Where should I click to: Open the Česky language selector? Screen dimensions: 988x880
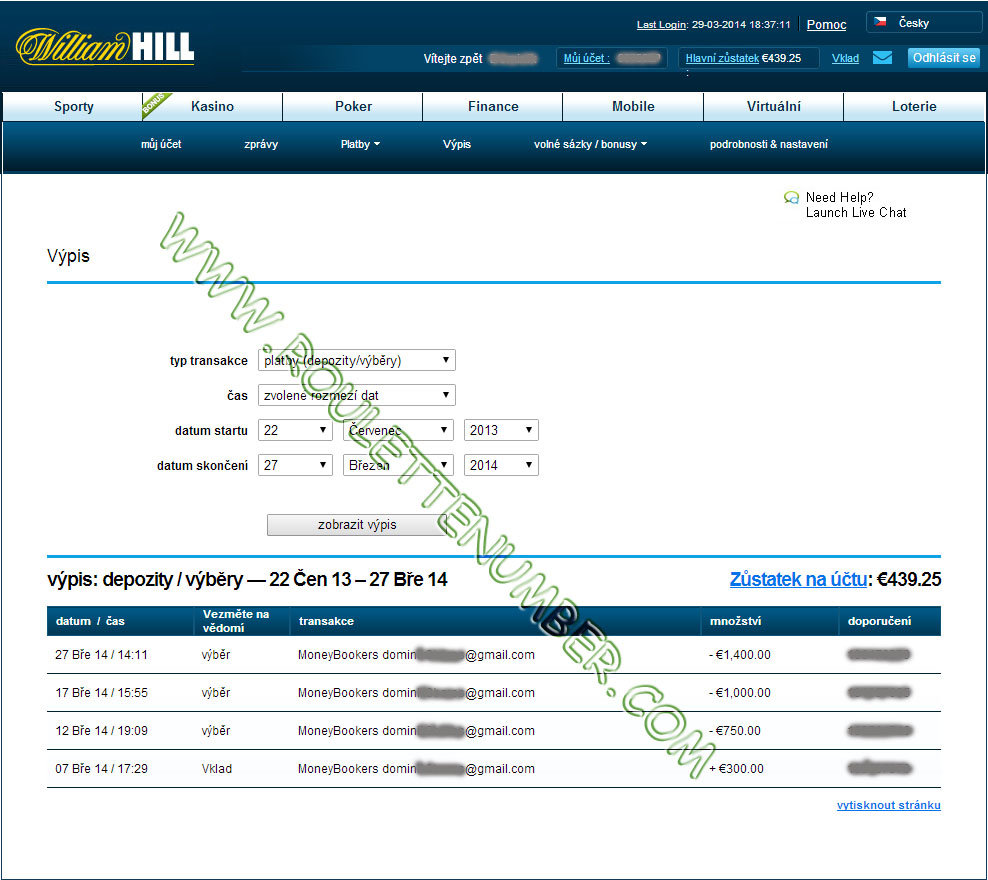pyautogui.click(x=923, y=23)
